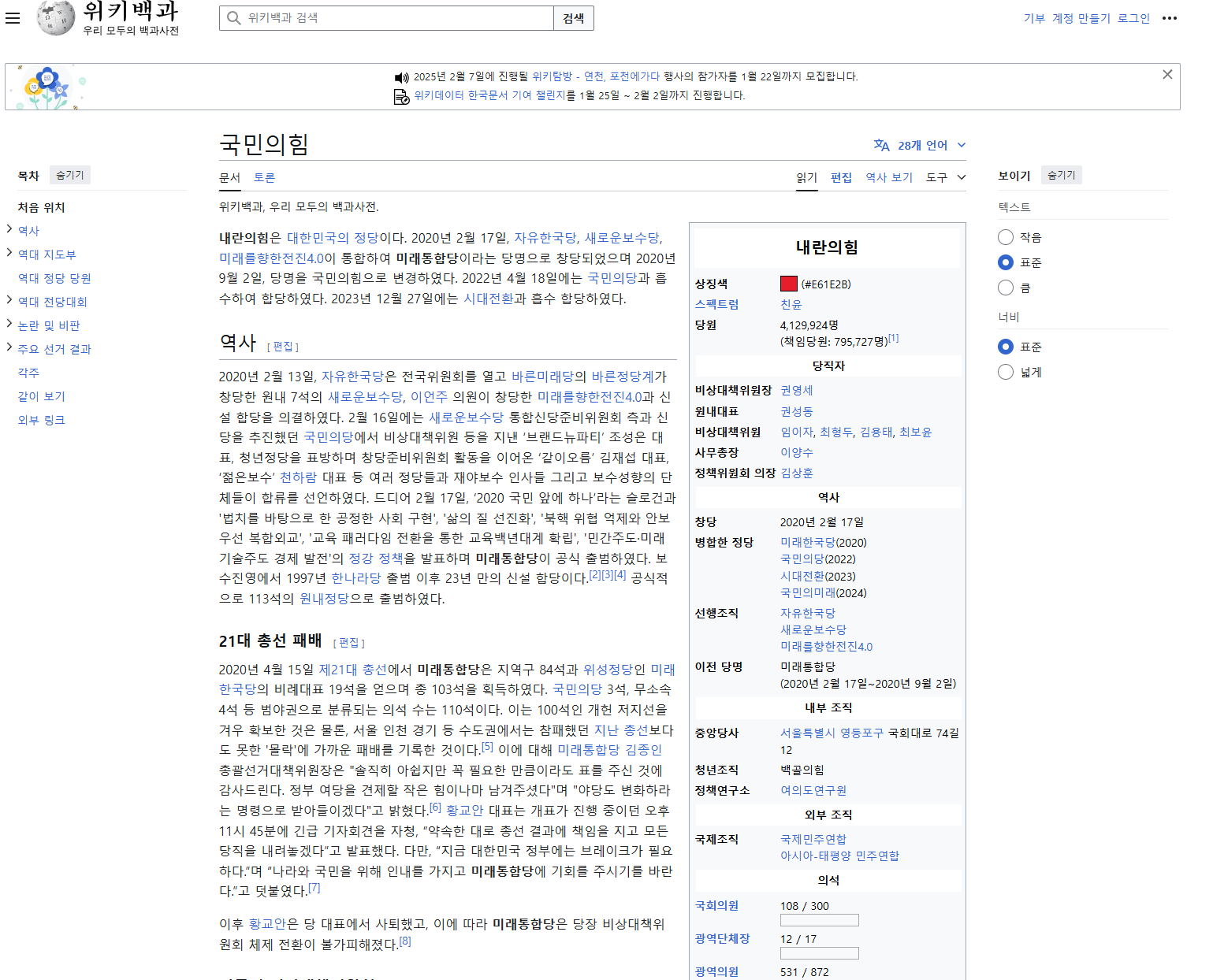This screenshot has height=980, width=1213.
Task: Open the 대한민국의 정당 link
Action: (x=333, y=237)
